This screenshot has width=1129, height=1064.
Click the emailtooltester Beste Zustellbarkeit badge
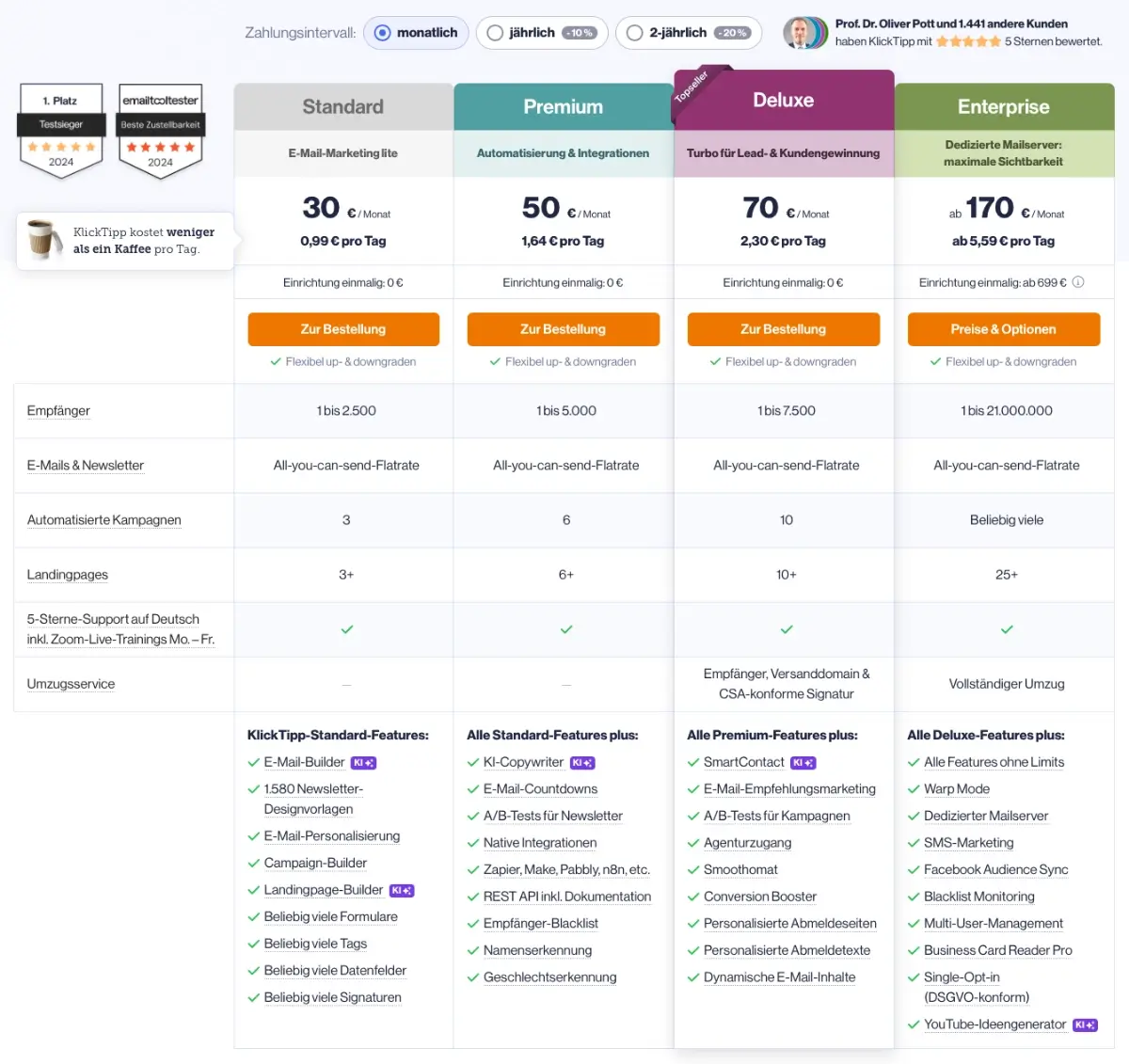(x=160, y=131)
